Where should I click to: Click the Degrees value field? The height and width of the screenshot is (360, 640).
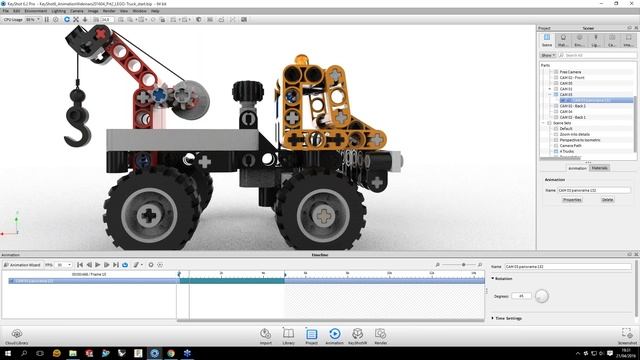[x=521, y=296]
